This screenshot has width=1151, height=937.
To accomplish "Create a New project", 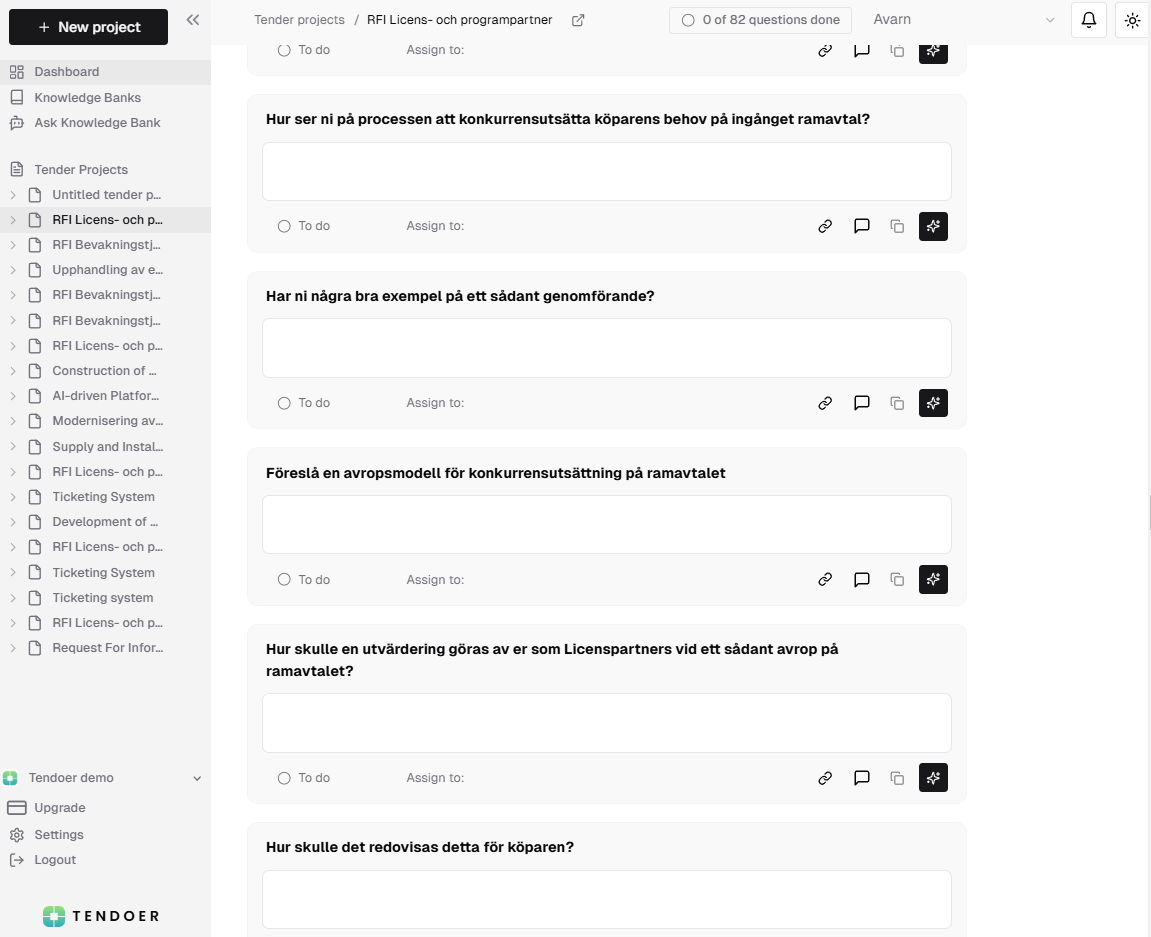I will click(88, 27).
